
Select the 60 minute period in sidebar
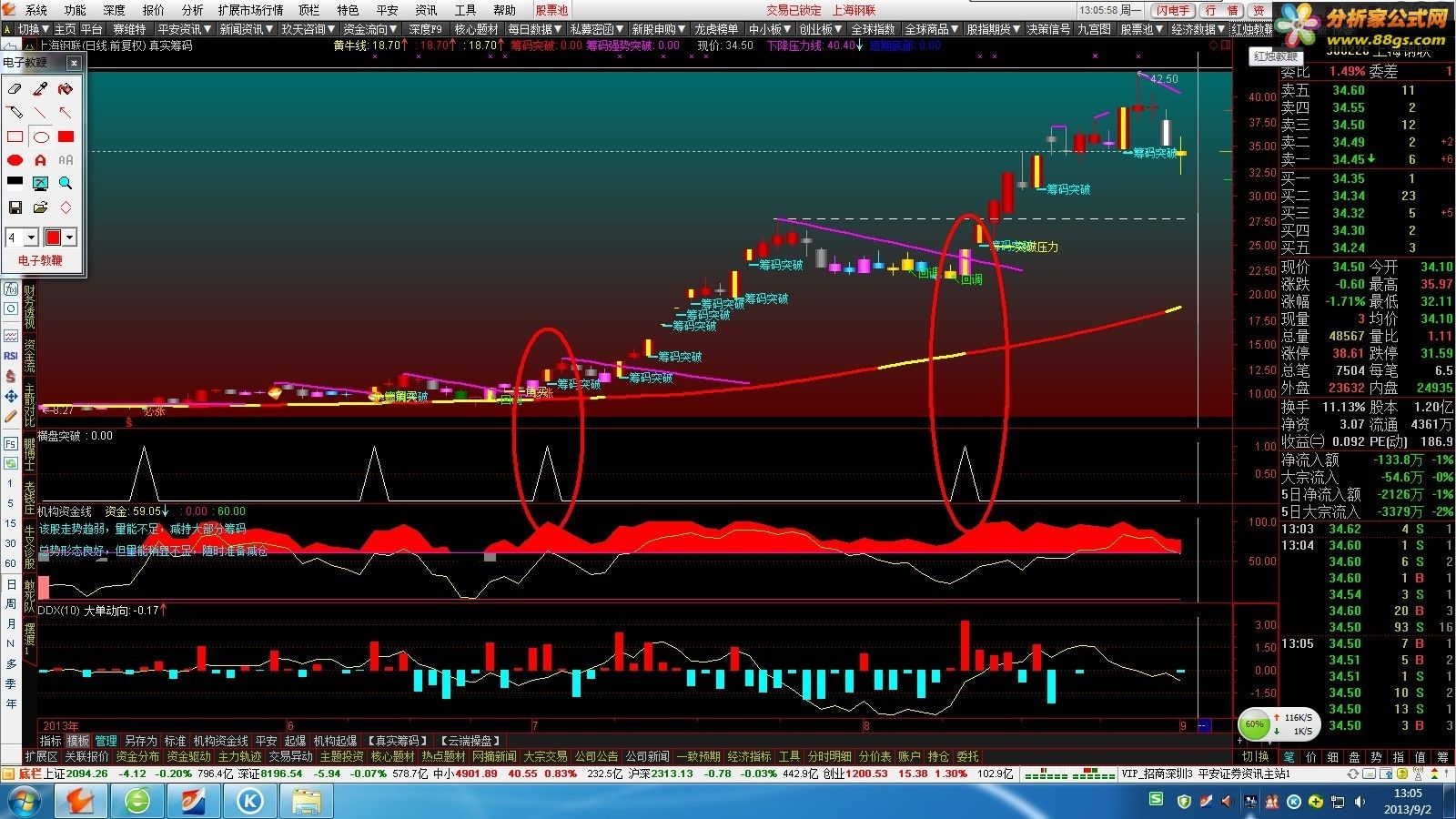(x=10, y=563)
